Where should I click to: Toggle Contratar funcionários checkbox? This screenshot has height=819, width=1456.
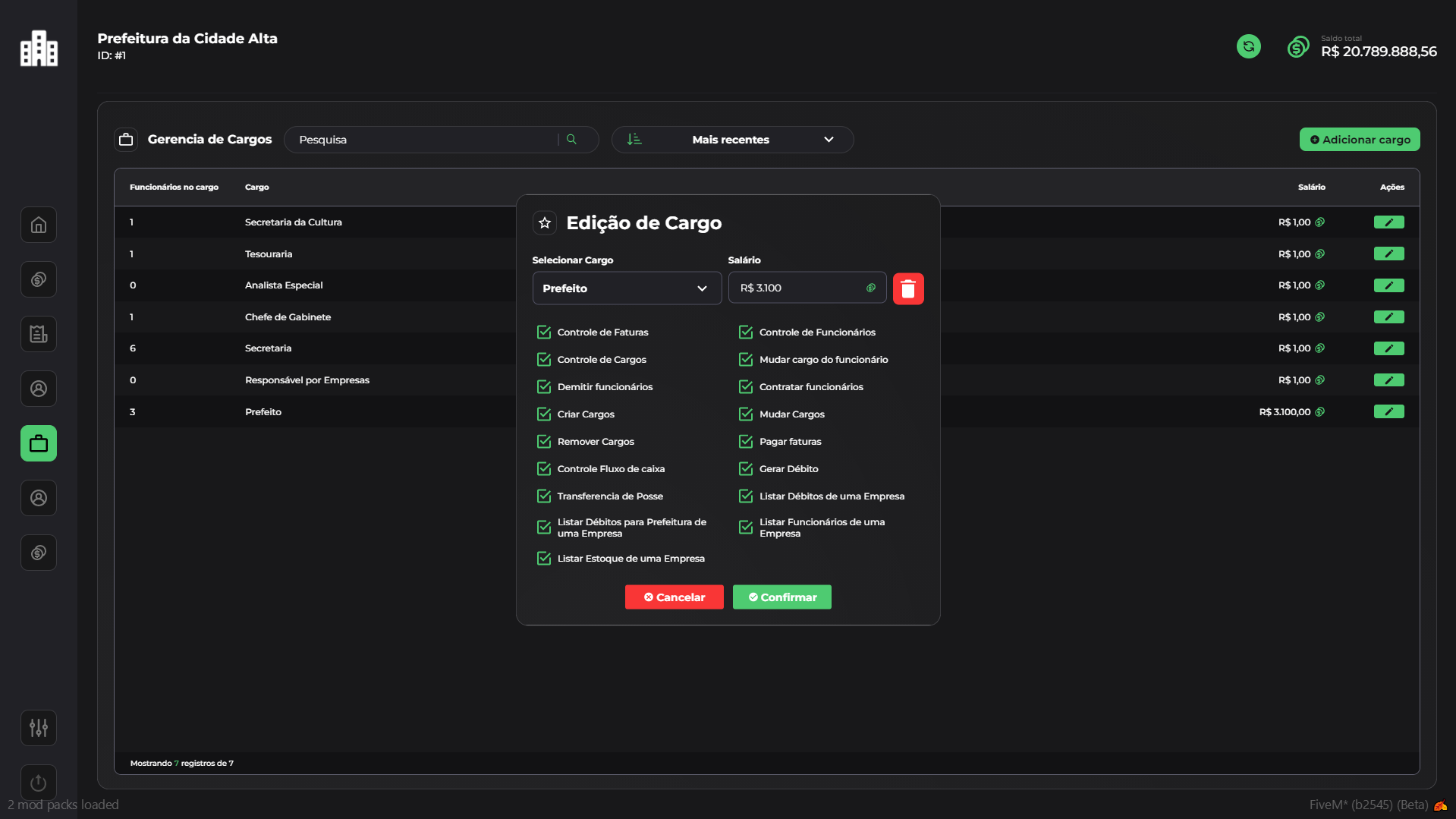click(x=745, y=386)
